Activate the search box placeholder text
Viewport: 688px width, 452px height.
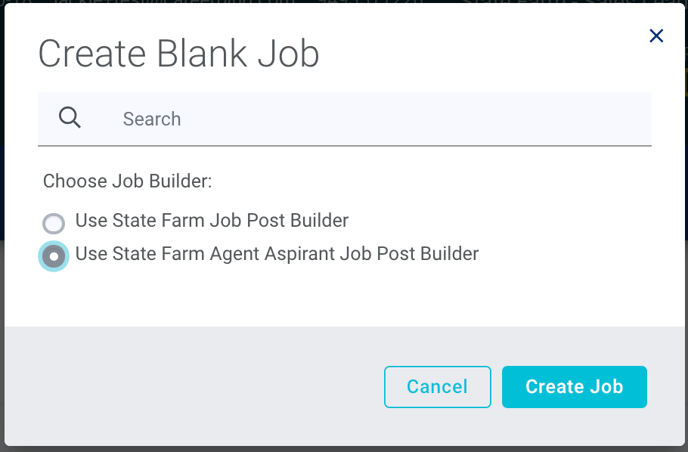(152, 119)
